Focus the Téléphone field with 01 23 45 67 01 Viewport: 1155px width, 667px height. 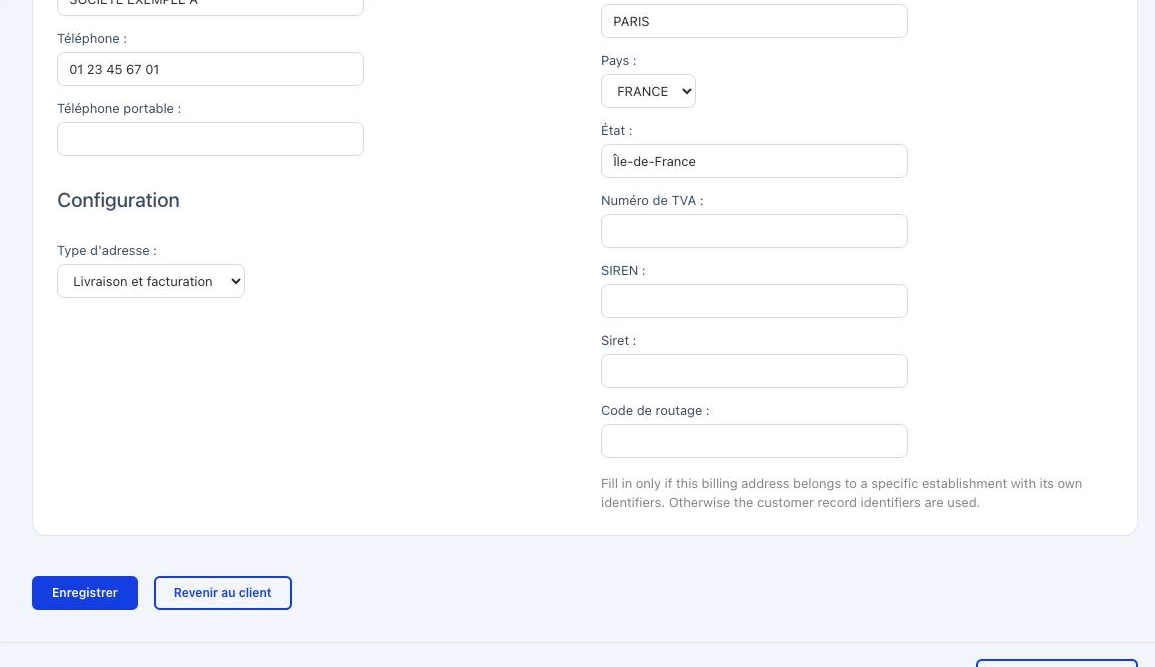click(211, 69)
